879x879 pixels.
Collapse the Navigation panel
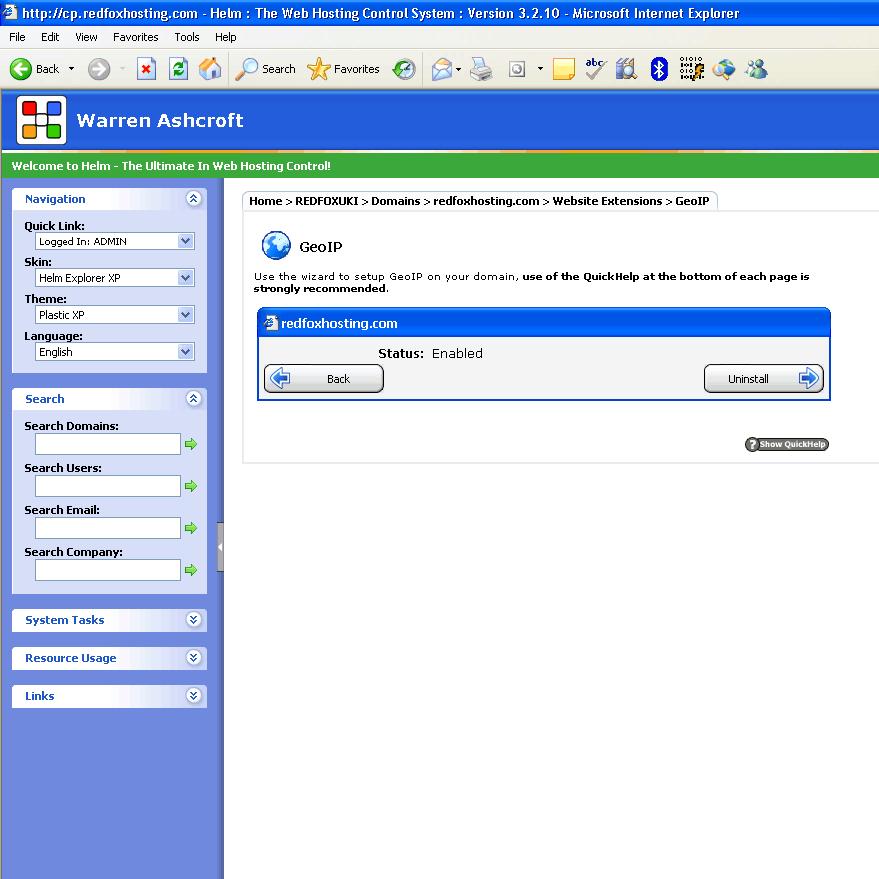(193, 198)
